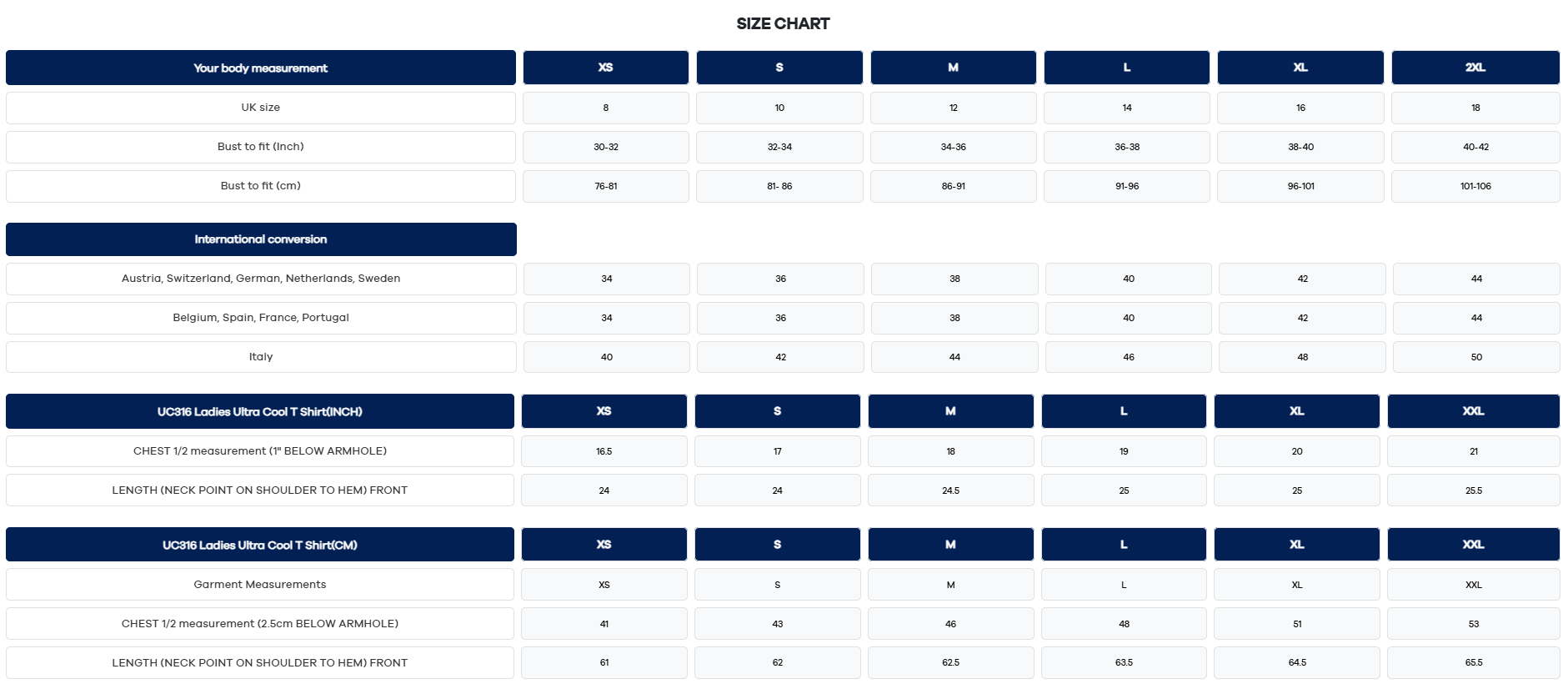Click the Garment Measurements row label

(259, 585)
